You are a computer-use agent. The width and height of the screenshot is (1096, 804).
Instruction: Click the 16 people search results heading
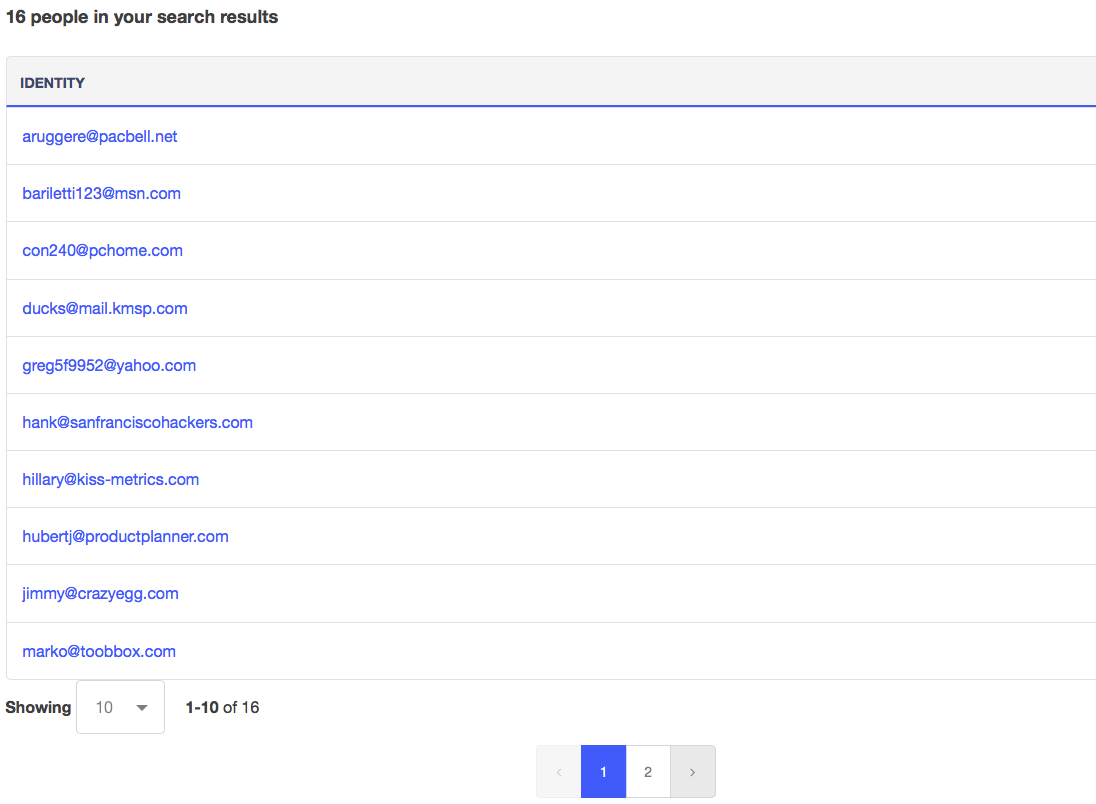(142, 16)
